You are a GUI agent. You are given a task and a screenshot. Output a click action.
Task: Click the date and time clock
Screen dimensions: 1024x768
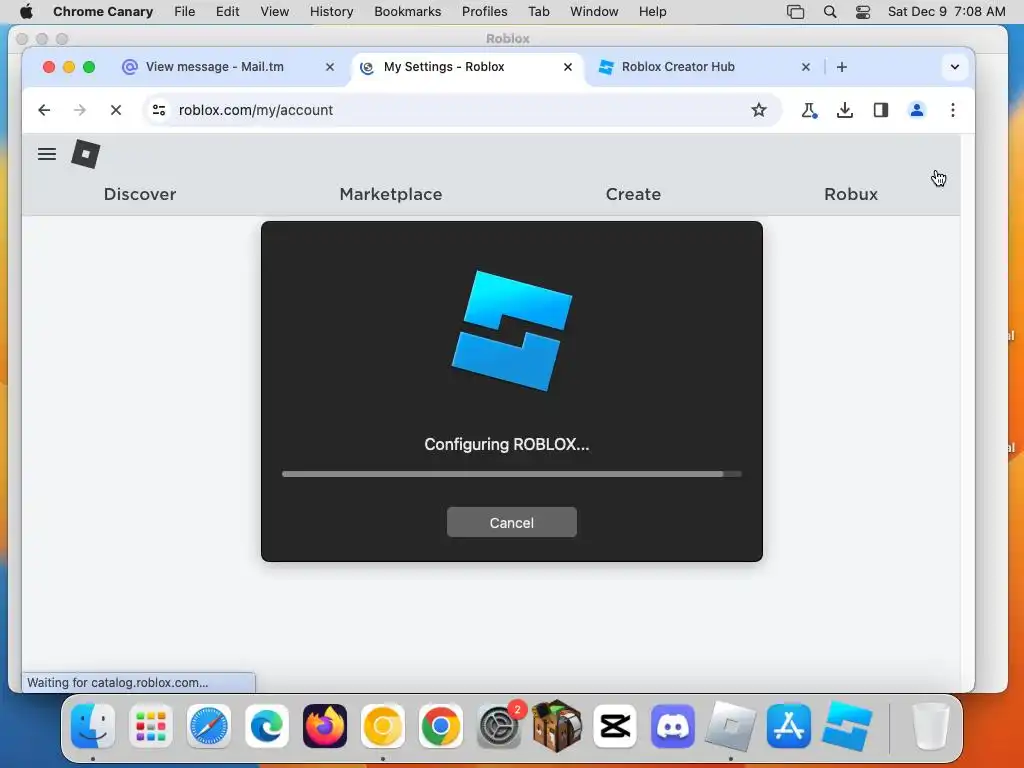click(x=946, y=12)
